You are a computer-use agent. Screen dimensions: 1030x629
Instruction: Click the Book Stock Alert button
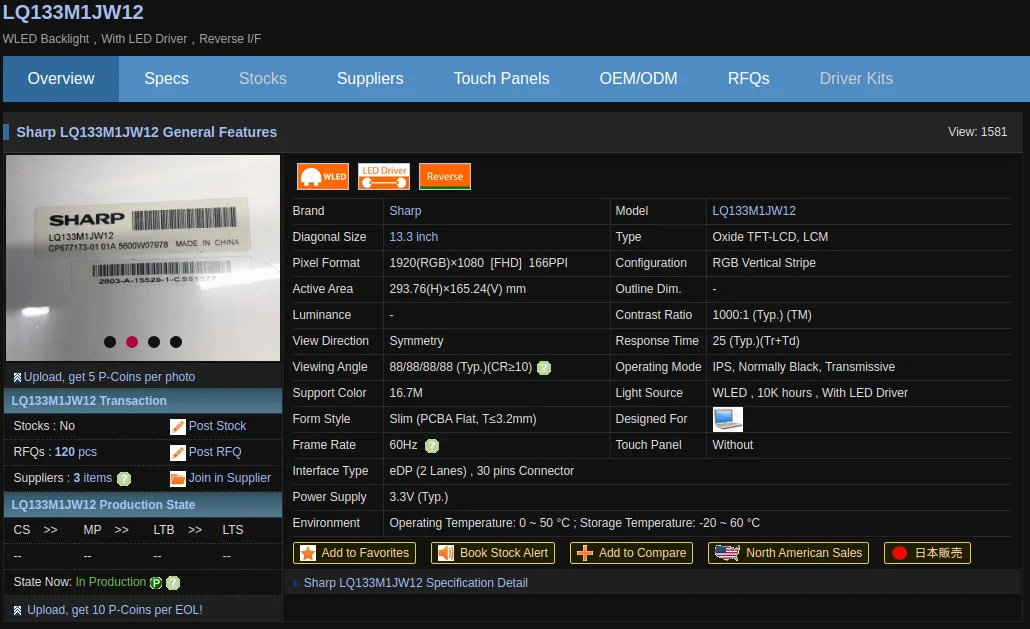click(493, 553)
